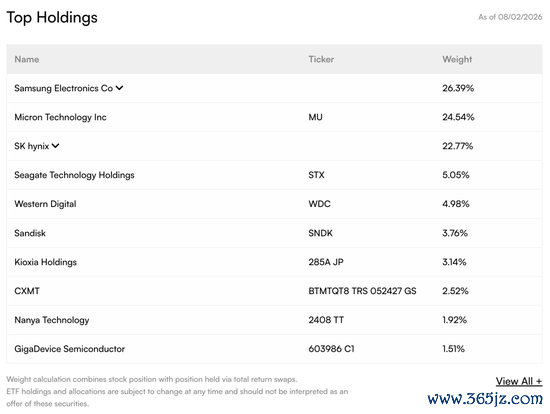Select the Western Digital row
The width and height of the screenshot is (550, 414).
click(274, 204)
